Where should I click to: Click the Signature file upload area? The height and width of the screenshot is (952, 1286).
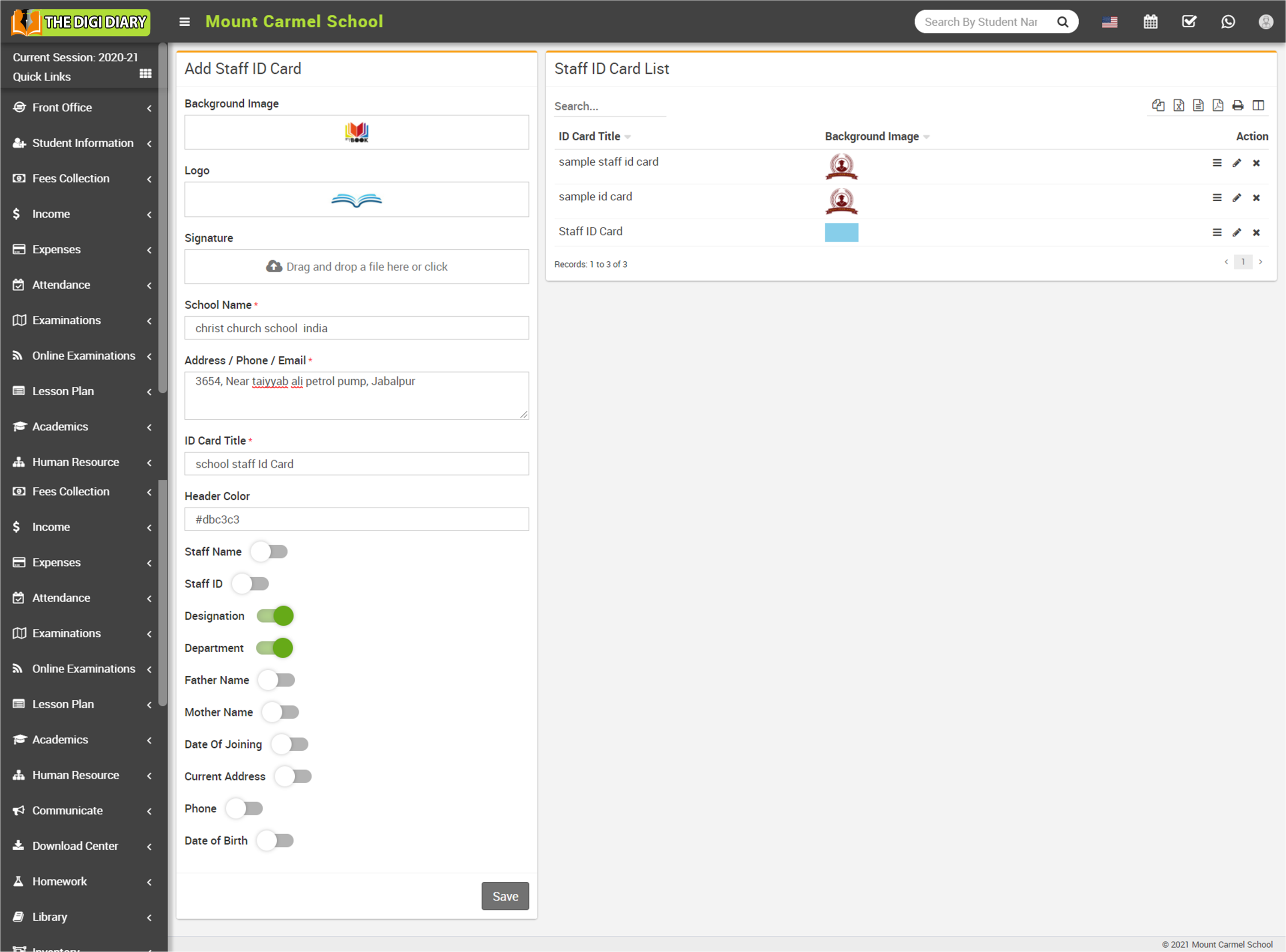tap(356, 267)
